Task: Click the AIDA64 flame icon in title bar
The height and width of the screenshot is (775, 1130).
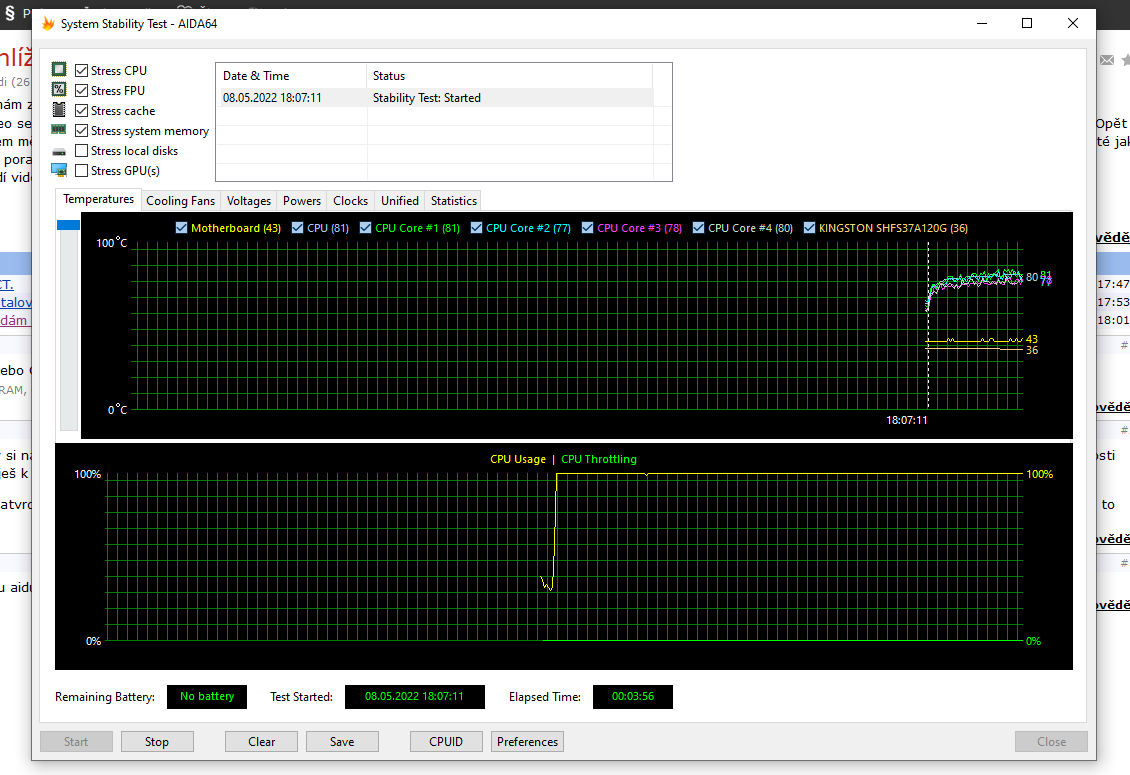Action: click(47, 23)
